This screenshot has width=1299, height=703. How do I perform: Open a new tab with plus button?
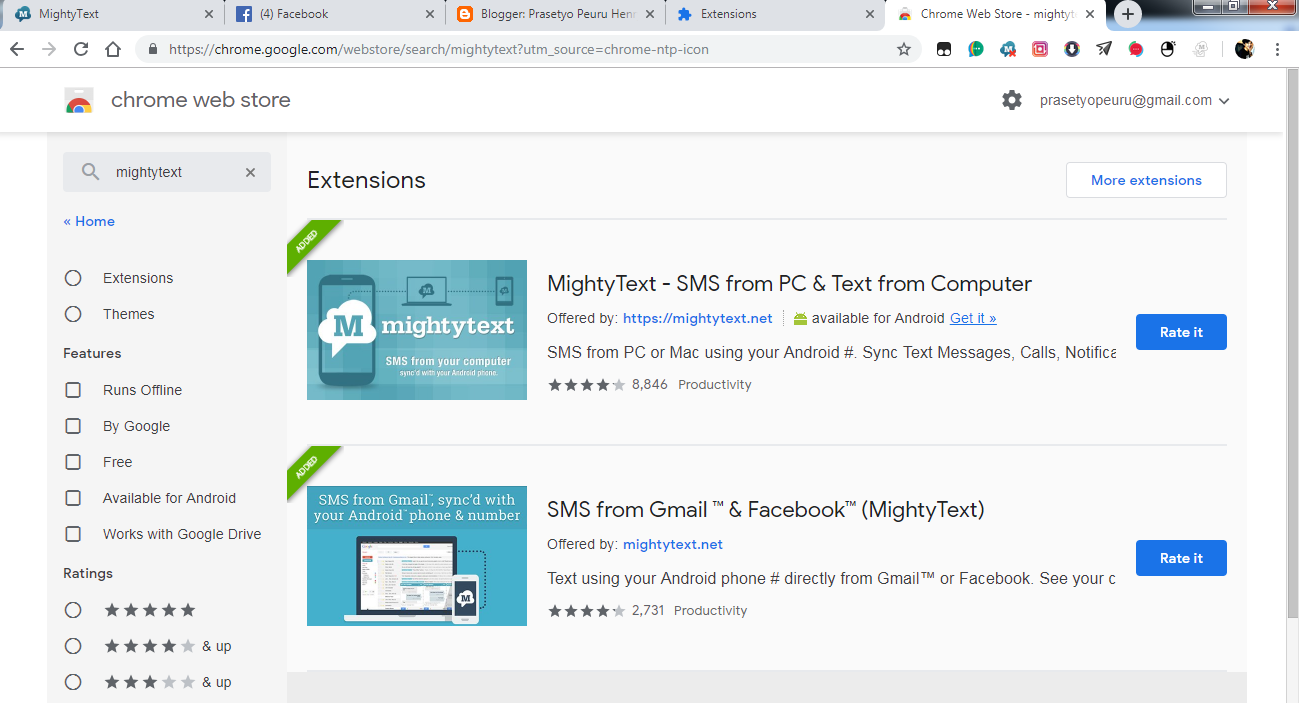tap(1128, 14)
